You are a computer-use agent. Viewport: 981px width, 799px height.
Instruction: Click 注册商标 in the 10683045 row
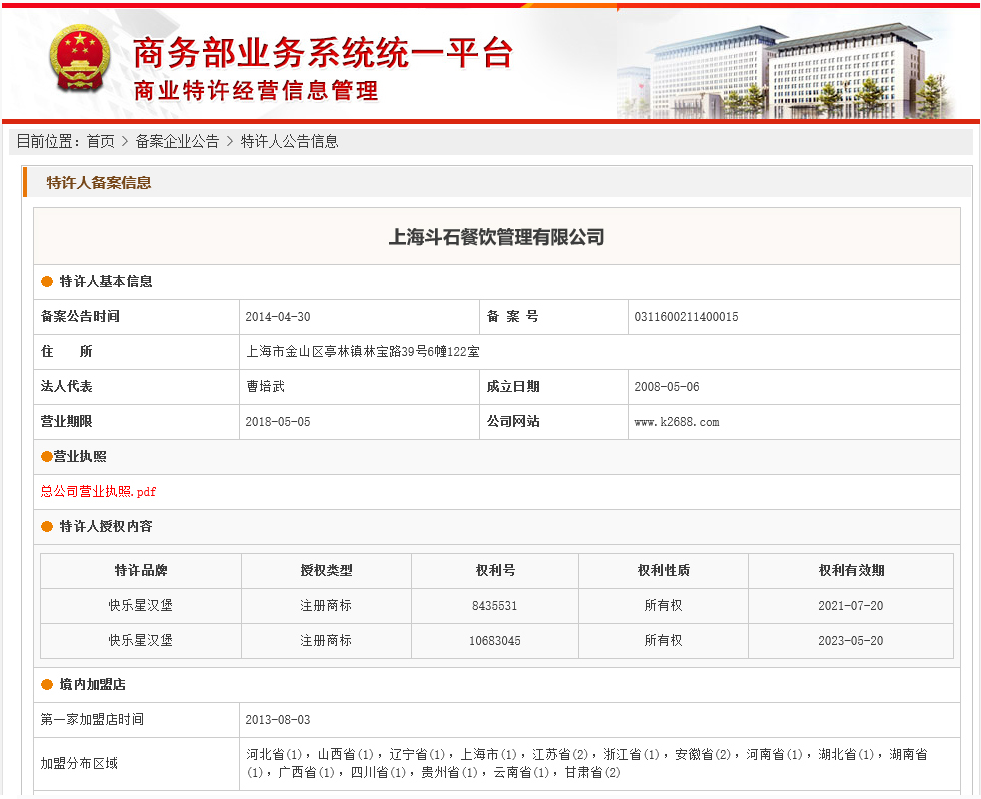[326, 641]
